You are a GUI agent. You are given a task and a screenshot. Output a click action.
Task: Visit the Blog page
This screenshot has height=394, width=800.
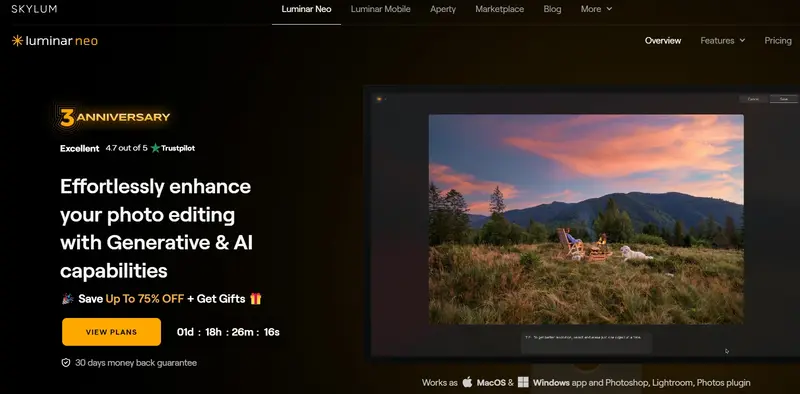point(552,9)
